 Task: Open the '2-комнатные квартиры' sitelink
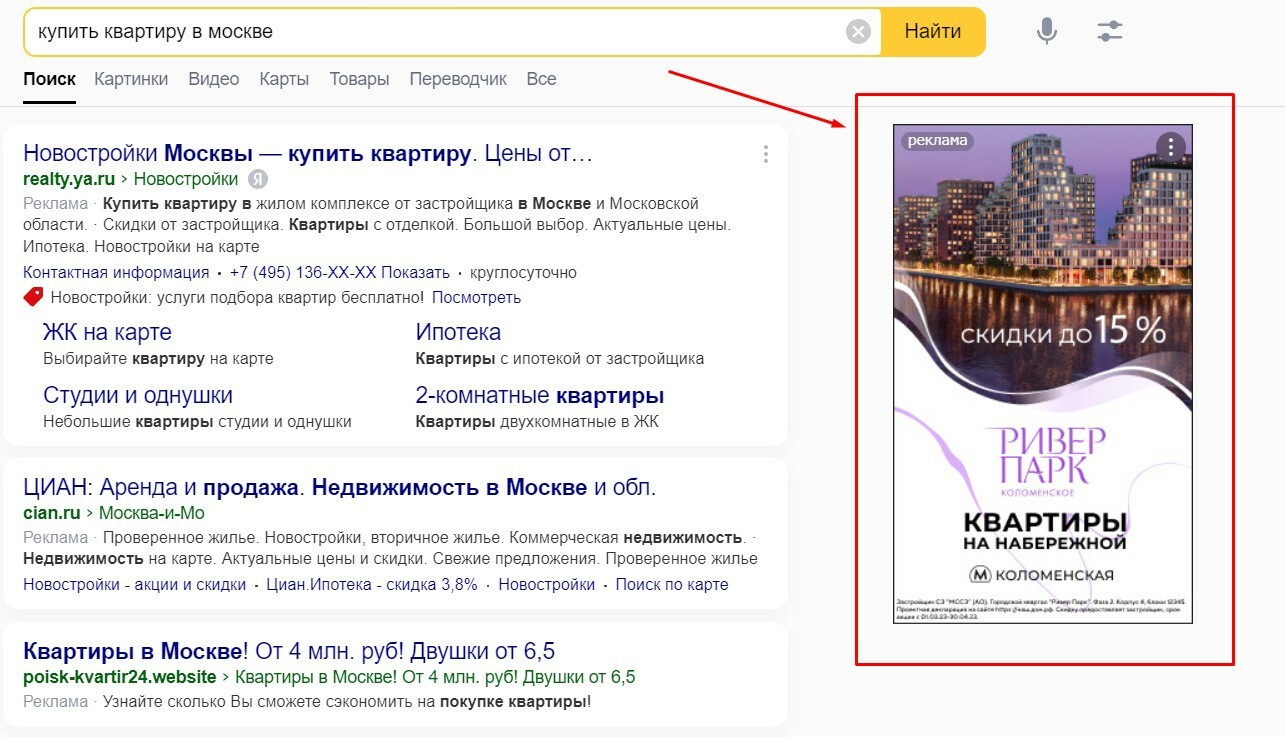(x=540, y=395)
